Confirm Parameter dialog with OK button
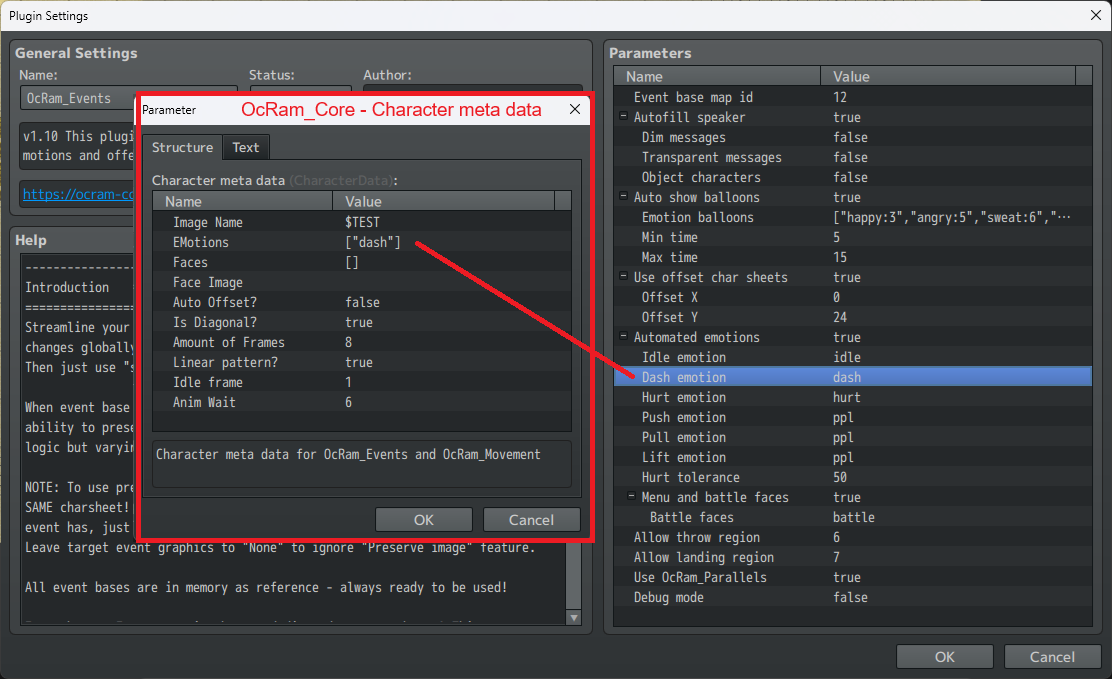 (423, 519)
